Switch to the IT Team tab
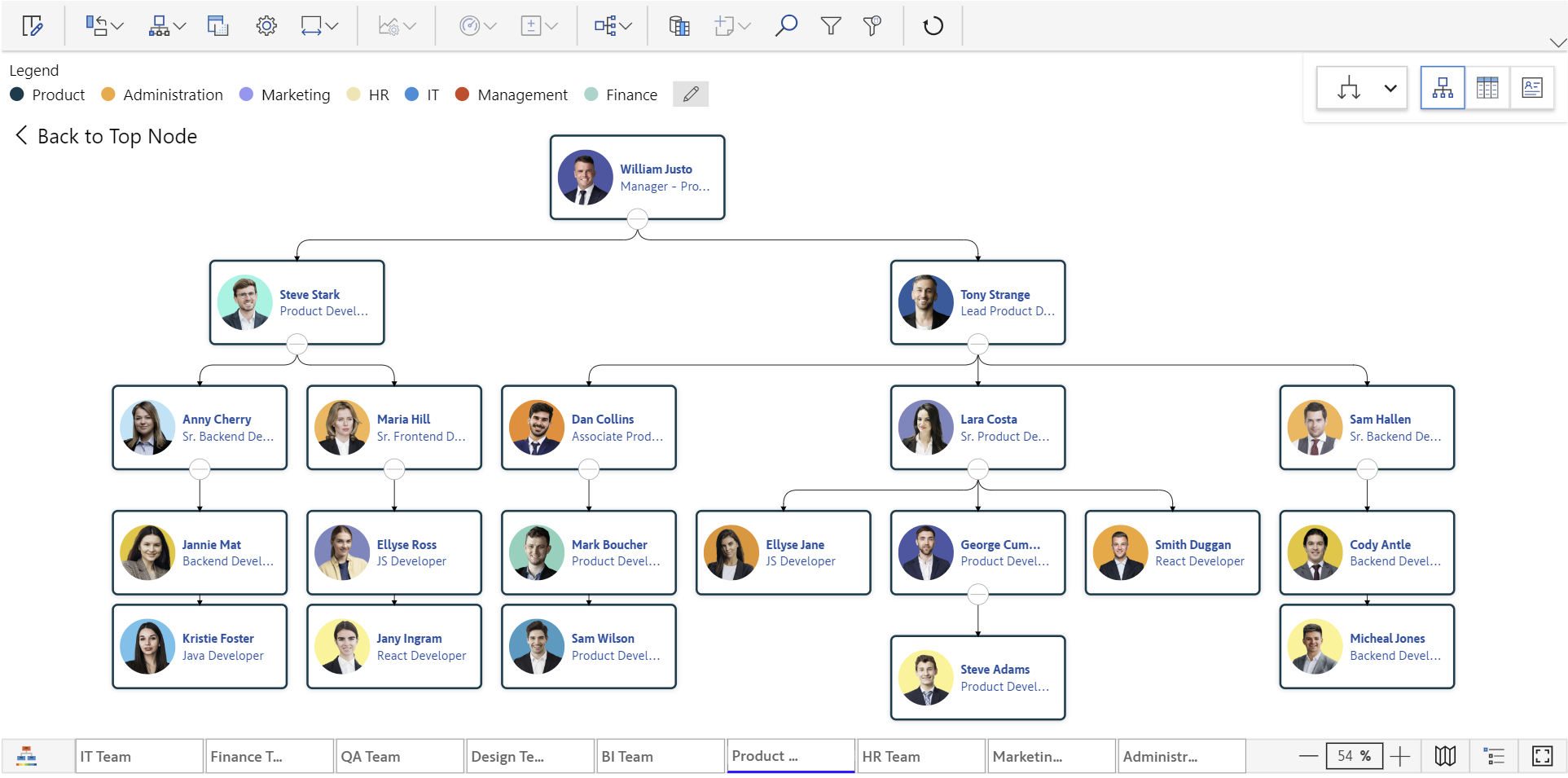1568x778 pixels. (138, 756)
